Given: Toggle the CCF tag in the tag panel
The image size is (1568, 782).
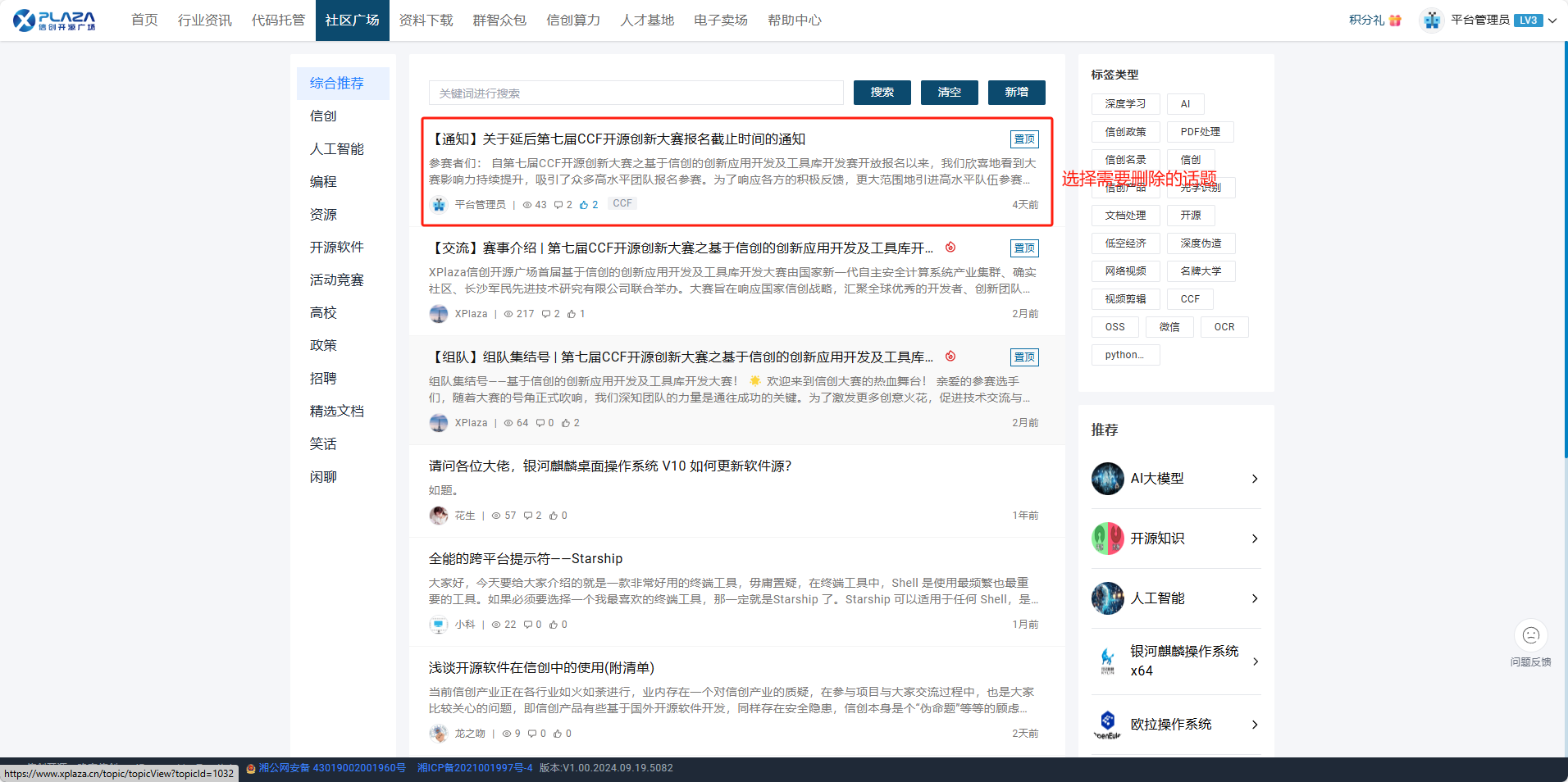Looking at the screenshot, I should click(1189, 299).
